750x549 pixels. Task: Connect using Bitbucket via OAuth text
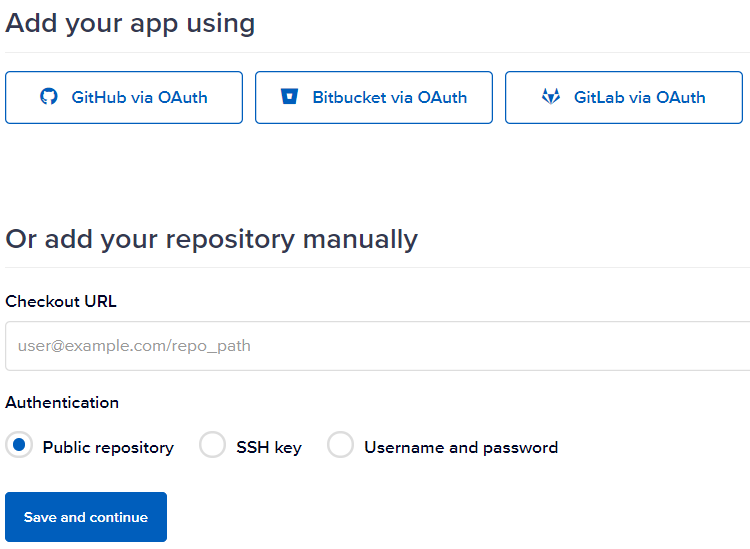390,98
